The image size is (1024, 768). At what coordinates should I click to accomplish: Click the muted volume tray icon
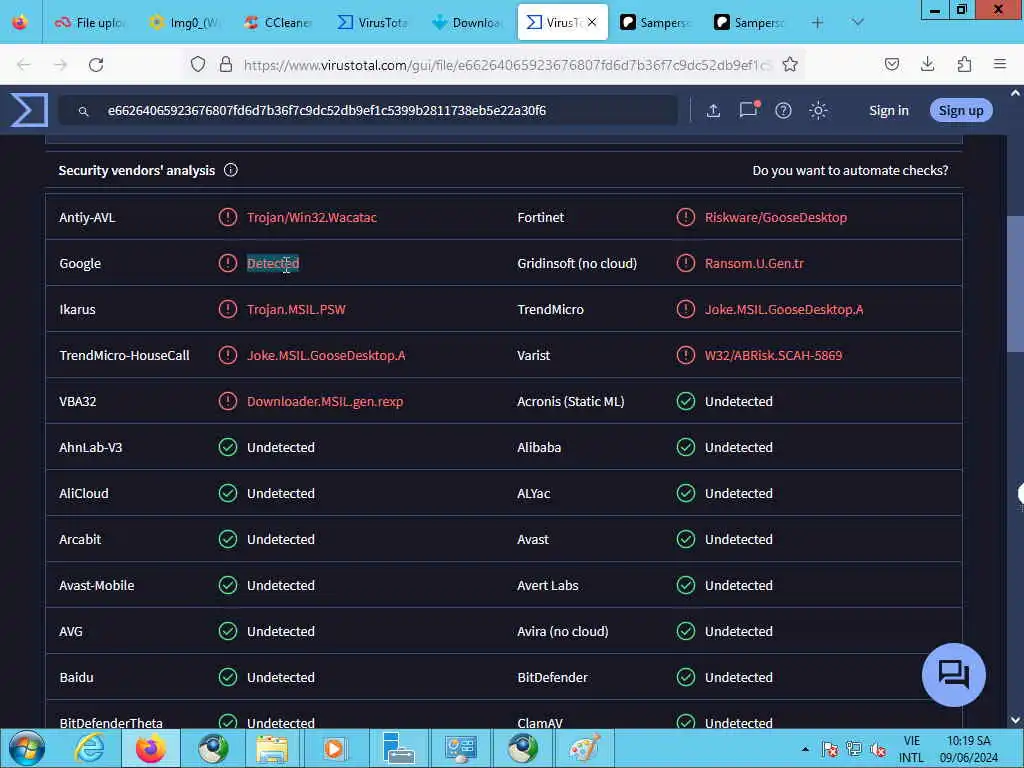click(x=878, y=749)
